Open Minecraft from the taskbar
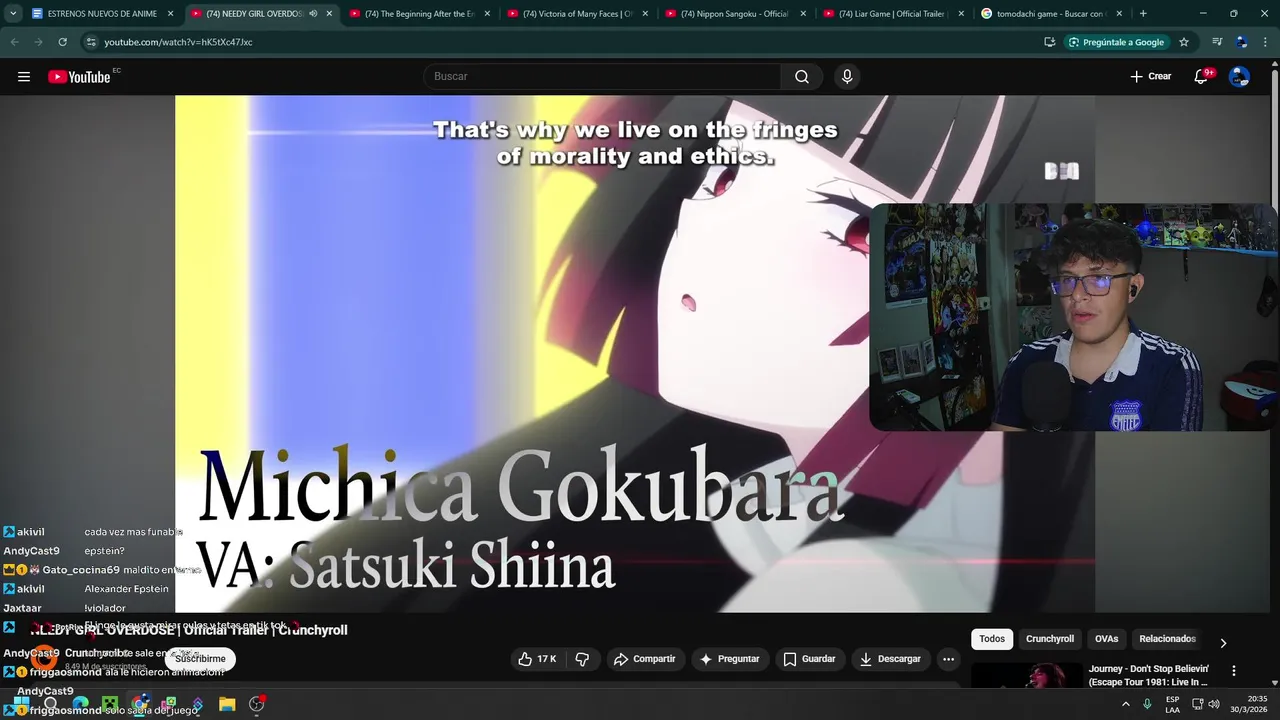Image resolution: width=1280 pixels, height=720 pixels. (x=110, y=704)
